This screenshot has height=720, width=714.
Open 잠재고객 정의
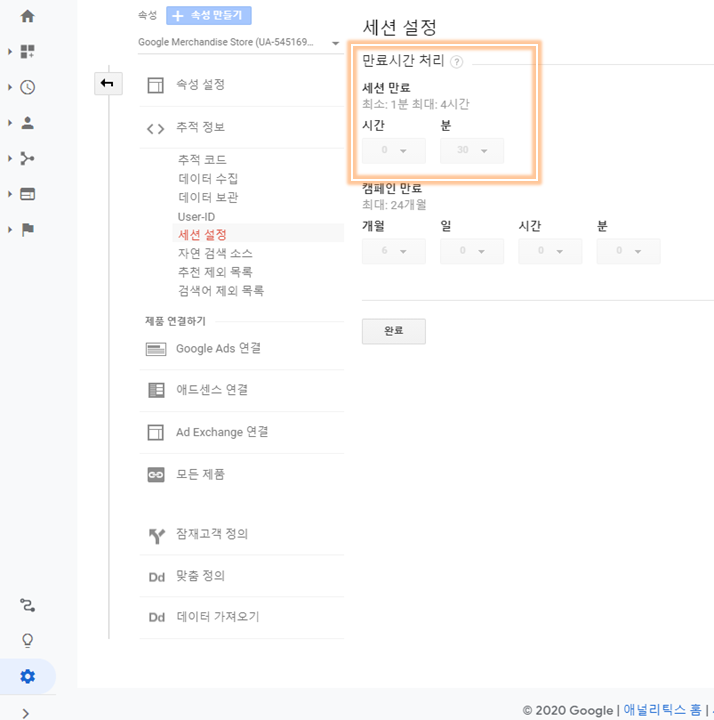(x=212, y=534)
